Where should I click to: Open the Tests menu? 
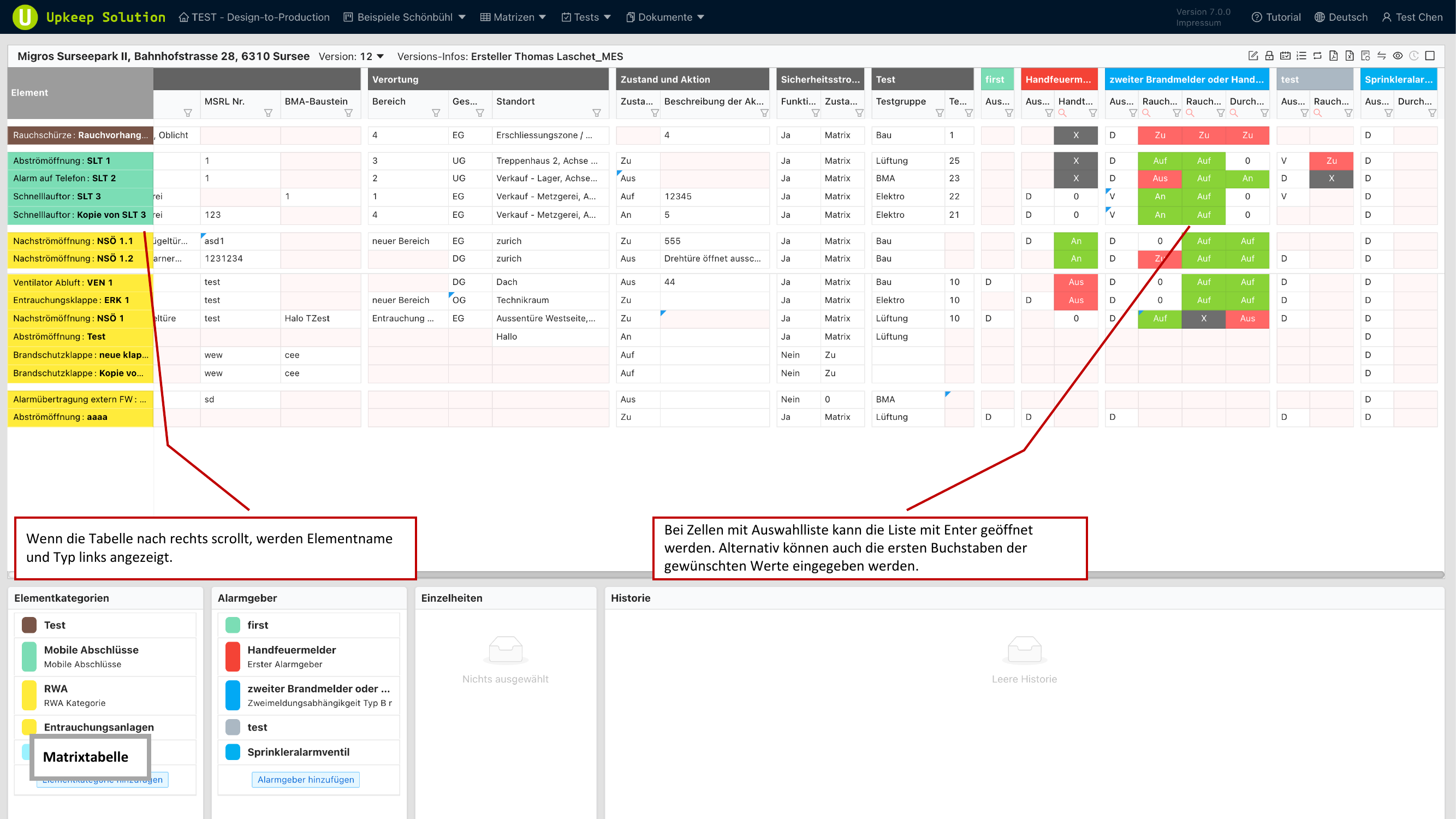click(586, 17)
